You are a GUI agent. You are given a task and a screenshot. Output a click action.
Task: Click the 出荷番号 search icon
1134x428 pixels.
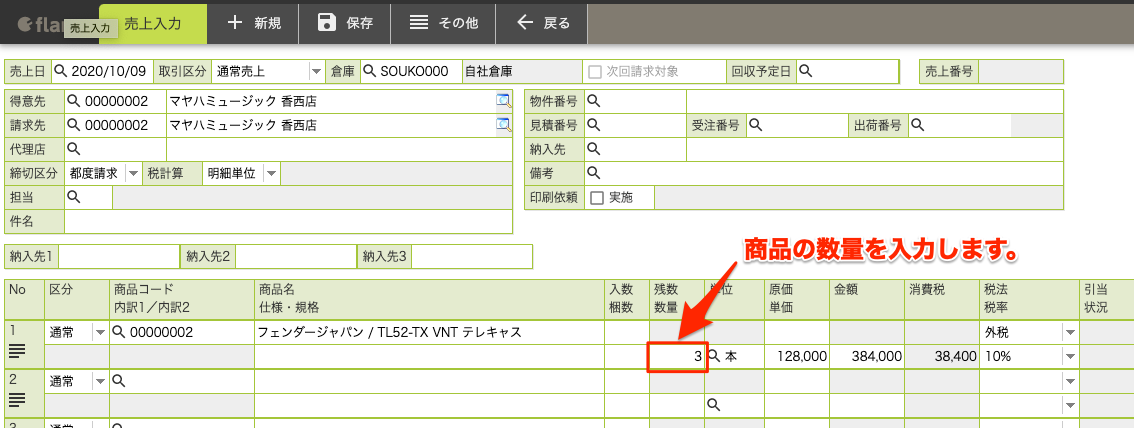[x=917, y=125]
